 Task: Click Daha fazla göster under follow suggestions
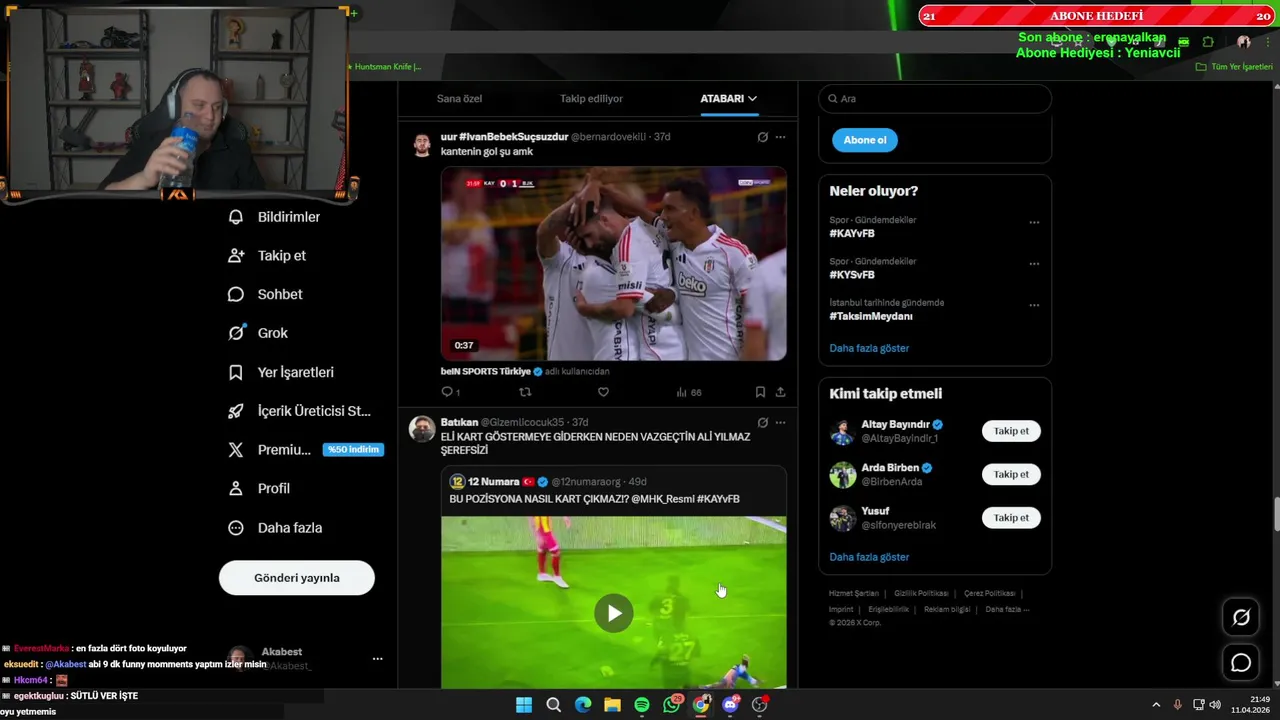869,557
